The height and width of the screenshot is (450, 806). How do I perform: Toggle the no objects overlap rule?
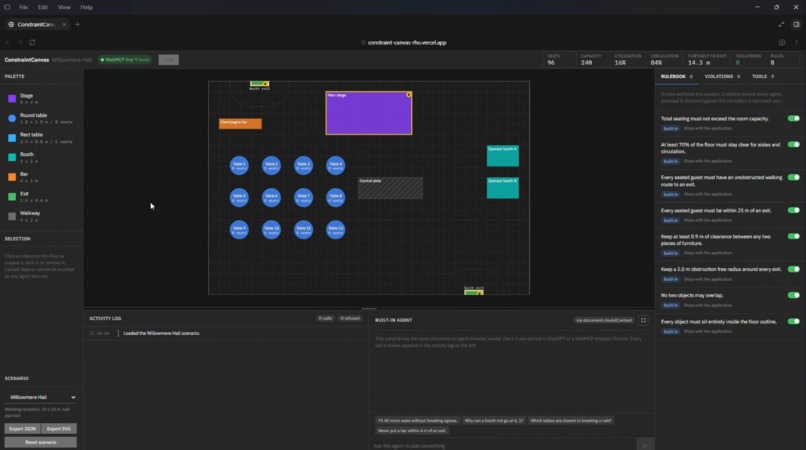[793, 295]
